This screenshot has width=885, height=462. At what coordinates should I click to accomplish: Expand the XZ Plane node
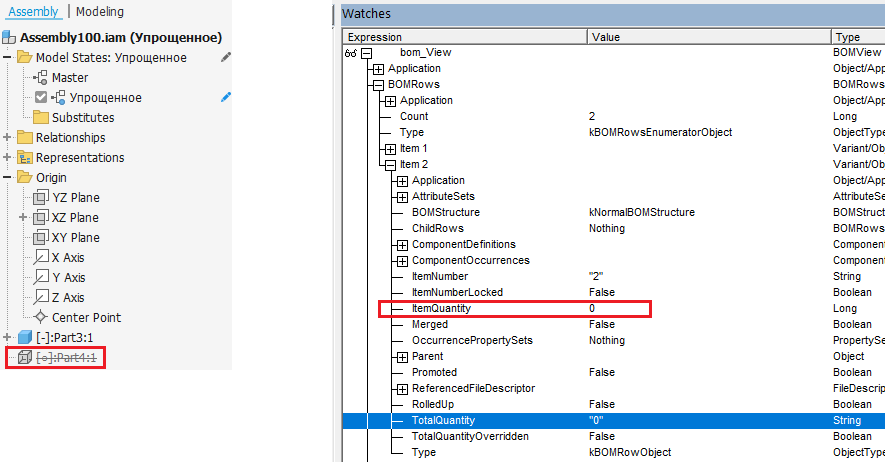click(23, 217)
